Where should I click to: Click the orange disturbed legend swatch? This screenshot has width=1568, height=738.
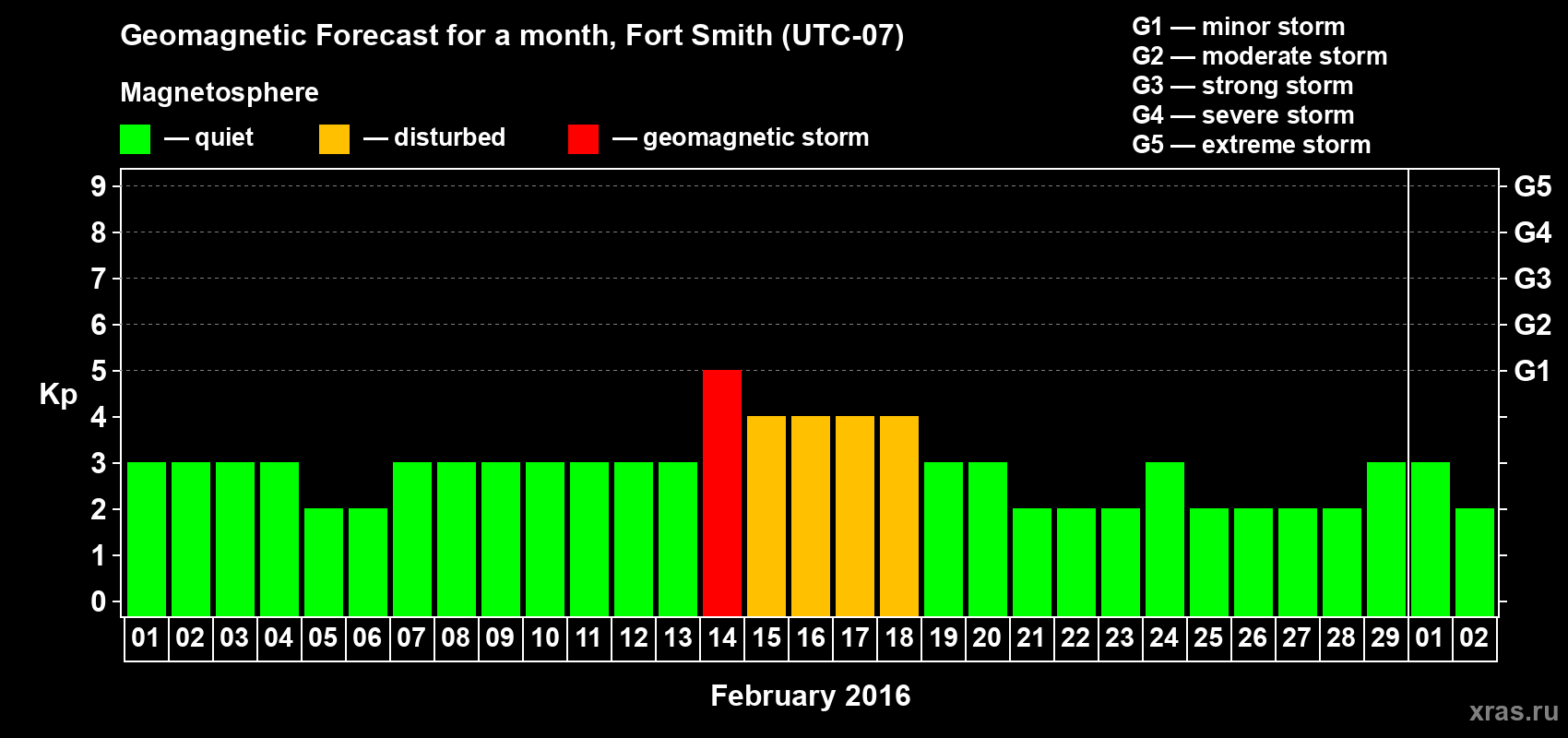point(334,139)
